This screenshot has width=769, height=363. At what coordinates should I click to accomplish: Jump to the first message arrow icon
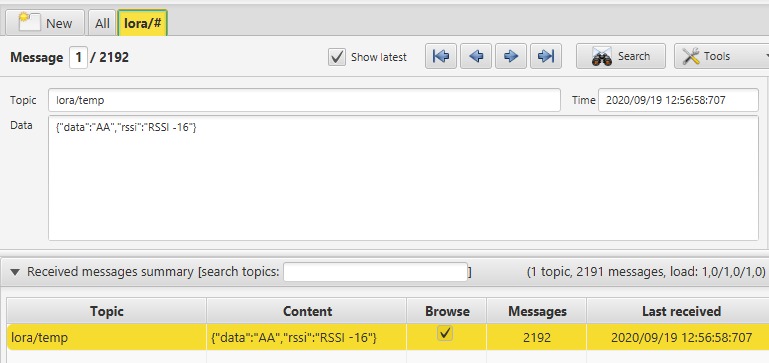(x=441, y=56)
